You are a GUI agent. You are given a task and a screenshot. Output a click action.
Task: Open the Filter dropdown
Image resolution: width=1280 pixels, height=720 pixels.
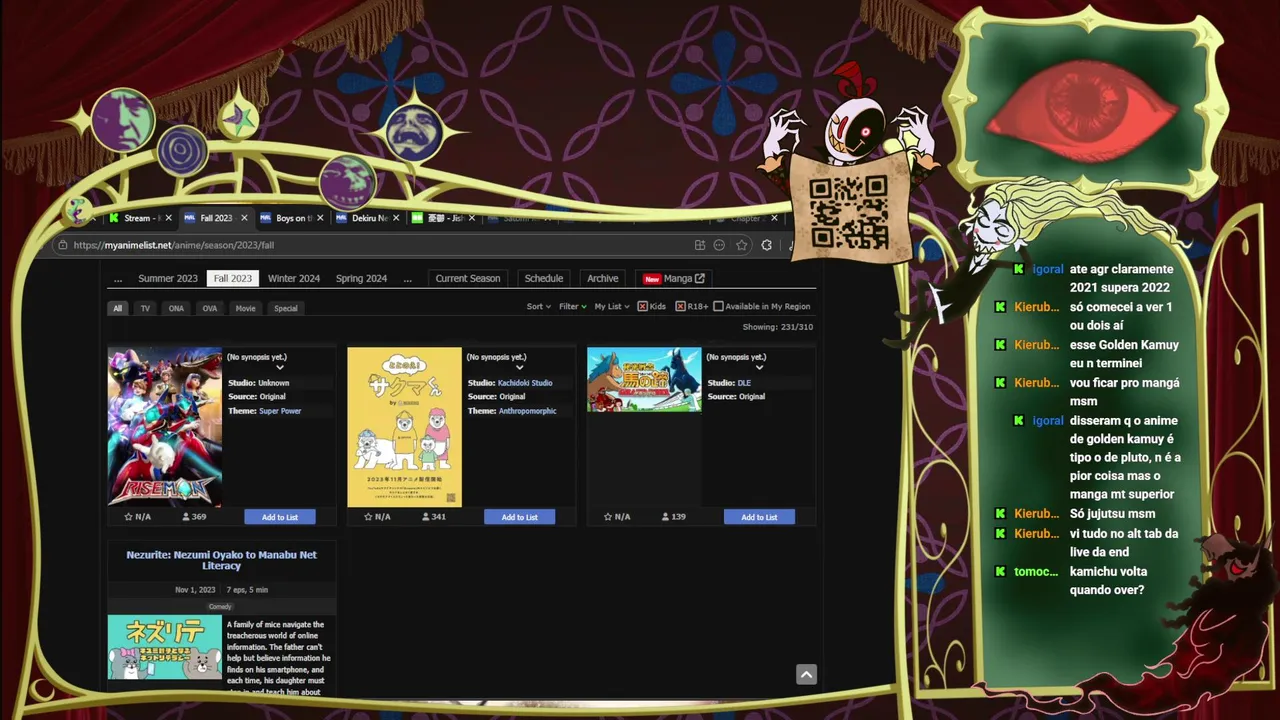pyautogui.click(x=572, y=307)
